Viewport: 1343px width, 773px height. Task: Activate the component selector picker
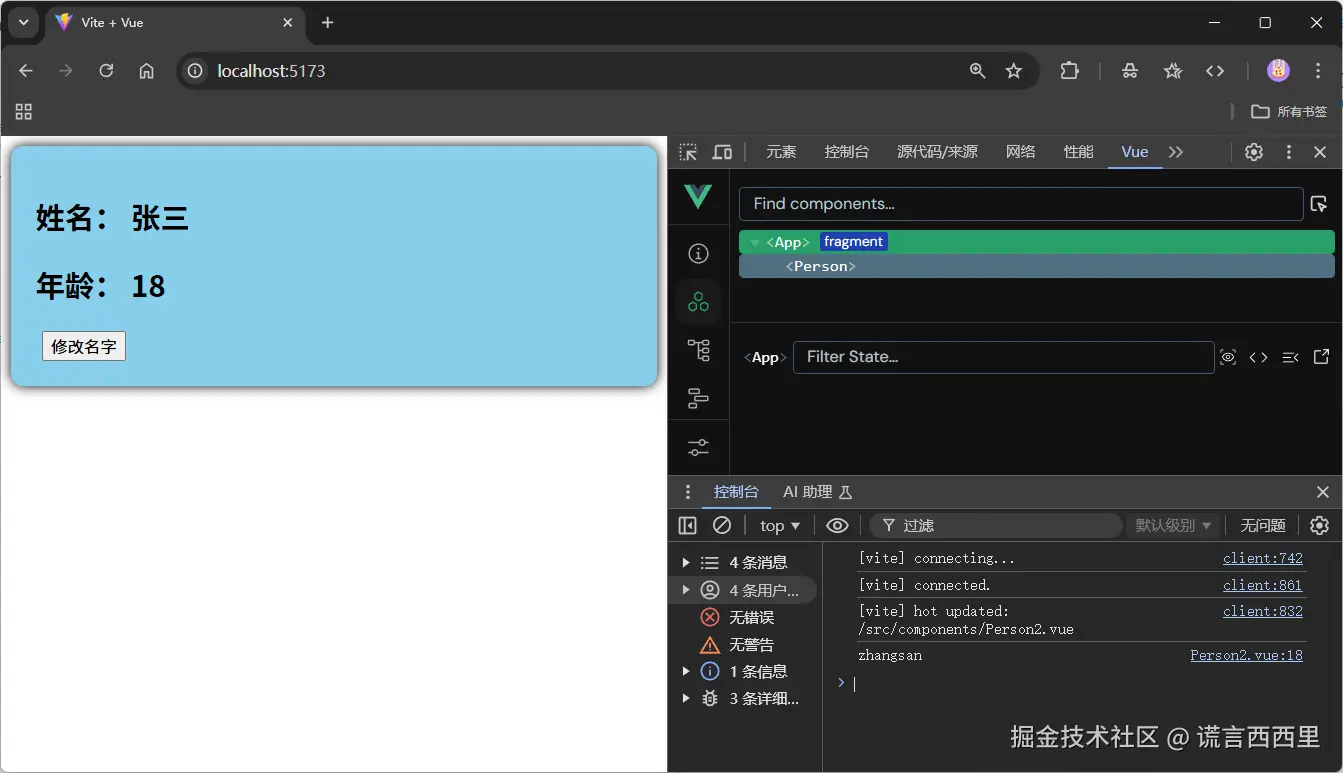pos(1318,204)
